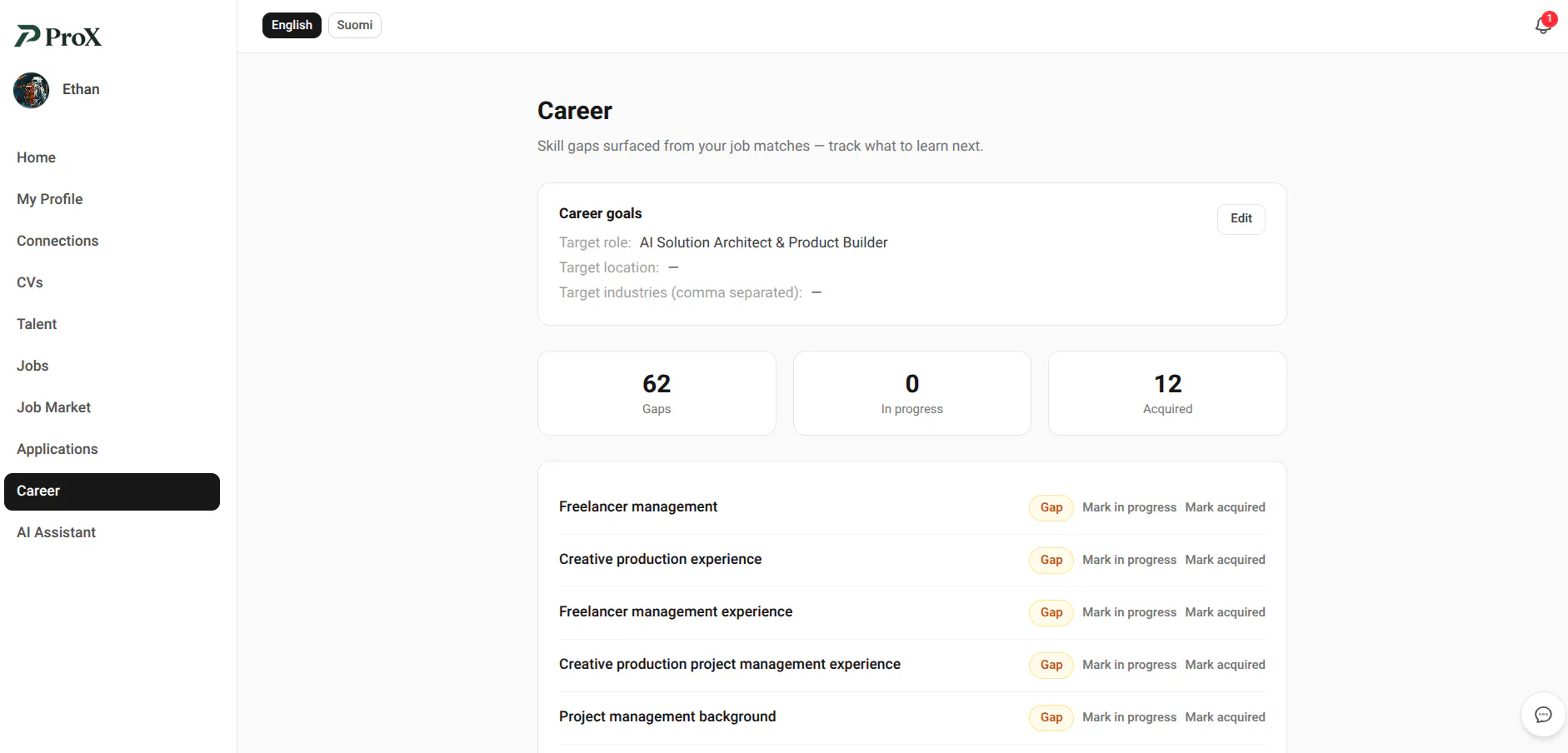Open the AI Assistant page

(112, 532)
